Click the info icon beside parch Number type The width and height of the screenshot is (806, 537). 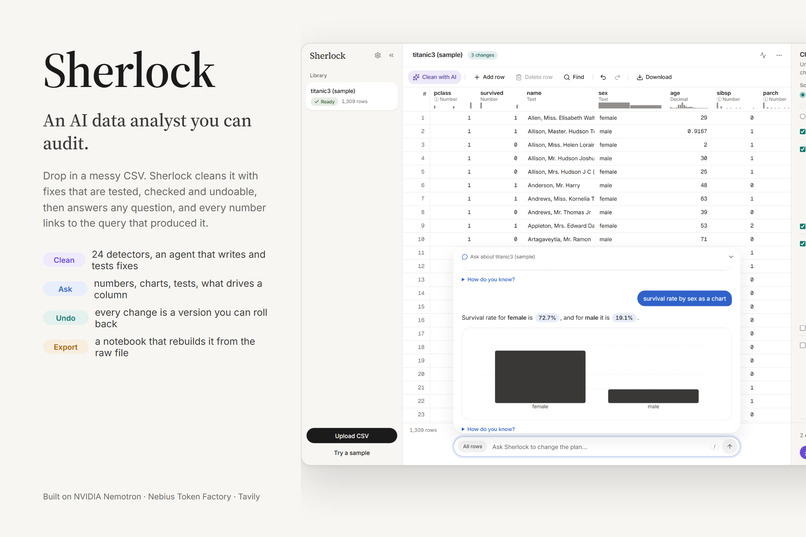coord(765,99)
